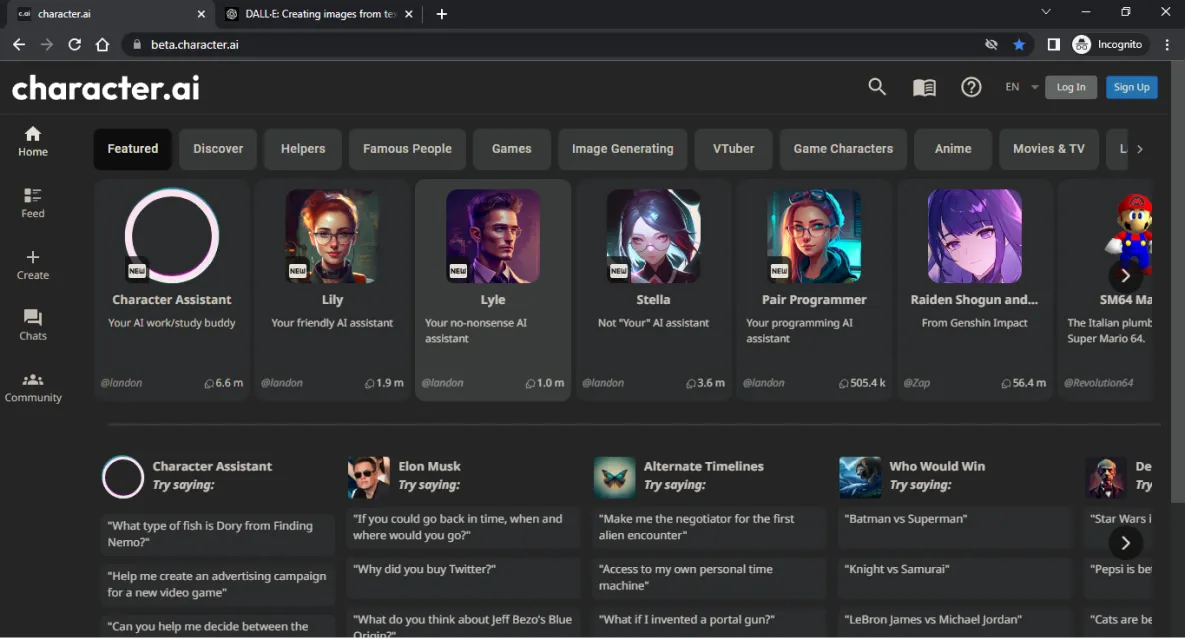Switch to the Helpers tab
The width and height of the screenshot is (1186, 638).
303,149
